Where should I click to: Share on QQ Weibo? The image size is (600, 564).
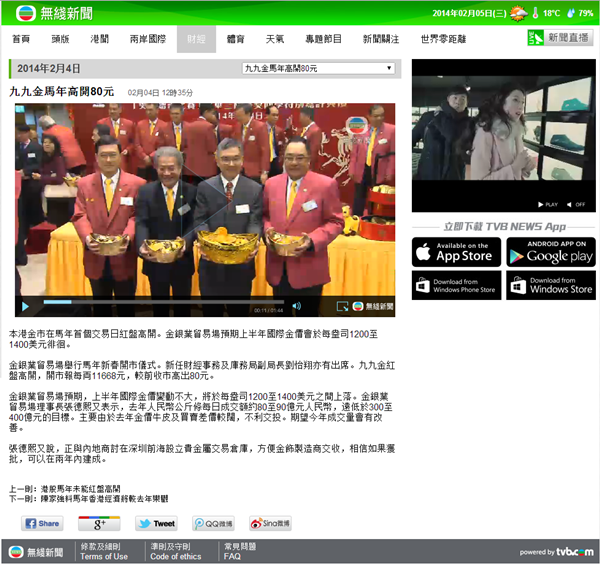(x=214, y=523)
